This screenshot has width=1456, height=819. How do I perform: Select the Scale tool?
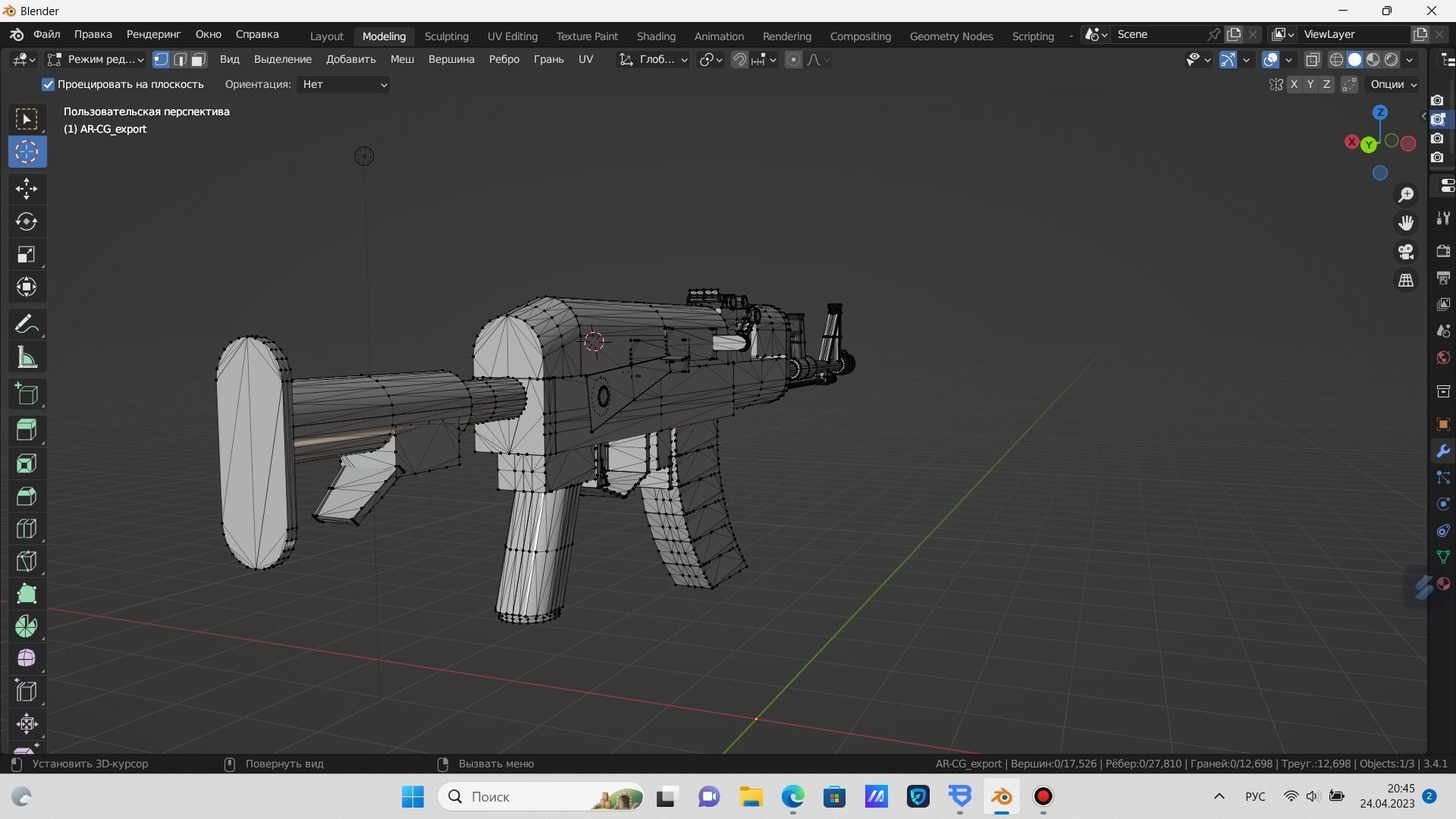click(27, 254)
